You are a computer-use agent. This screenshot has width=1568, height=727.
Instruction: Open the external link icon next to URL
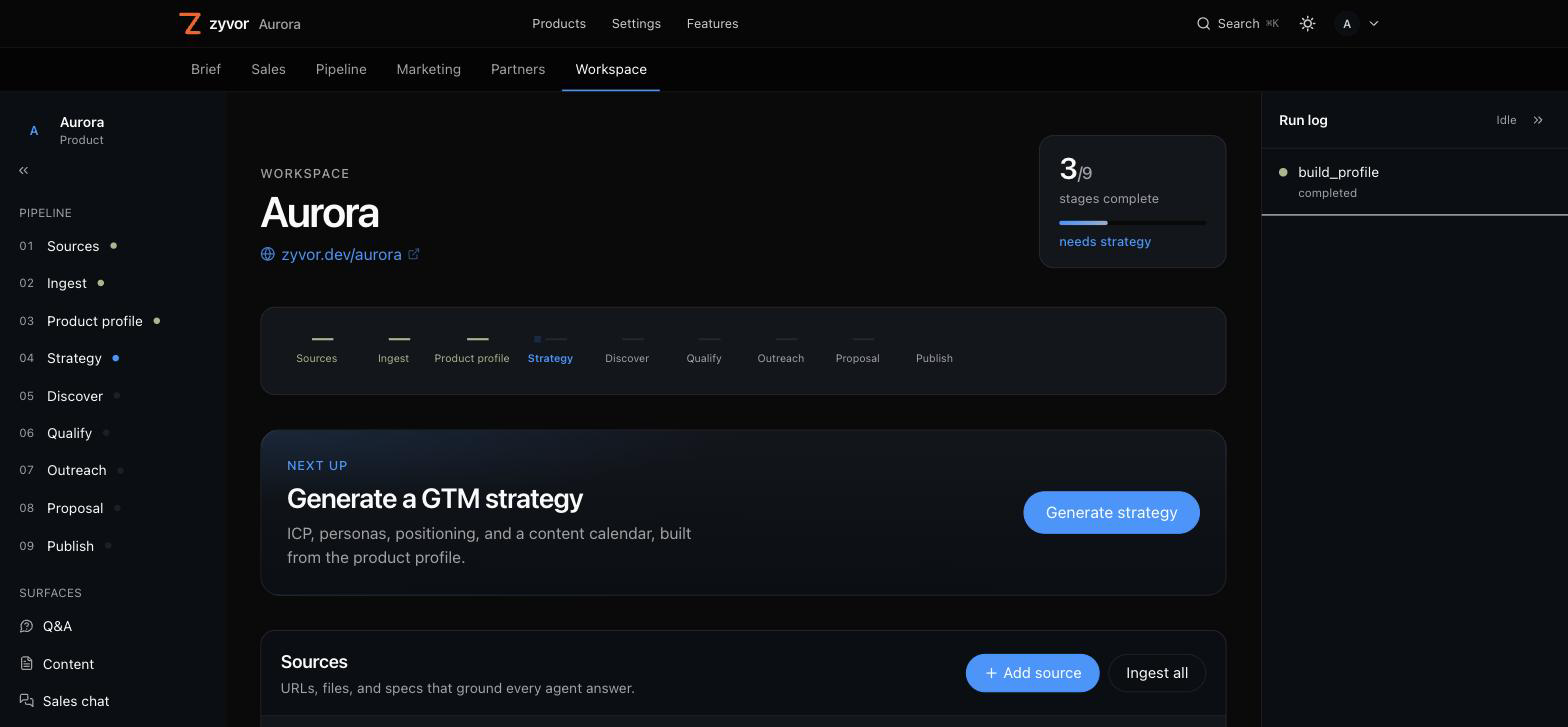pyautogui.click(x=414, y=254)
